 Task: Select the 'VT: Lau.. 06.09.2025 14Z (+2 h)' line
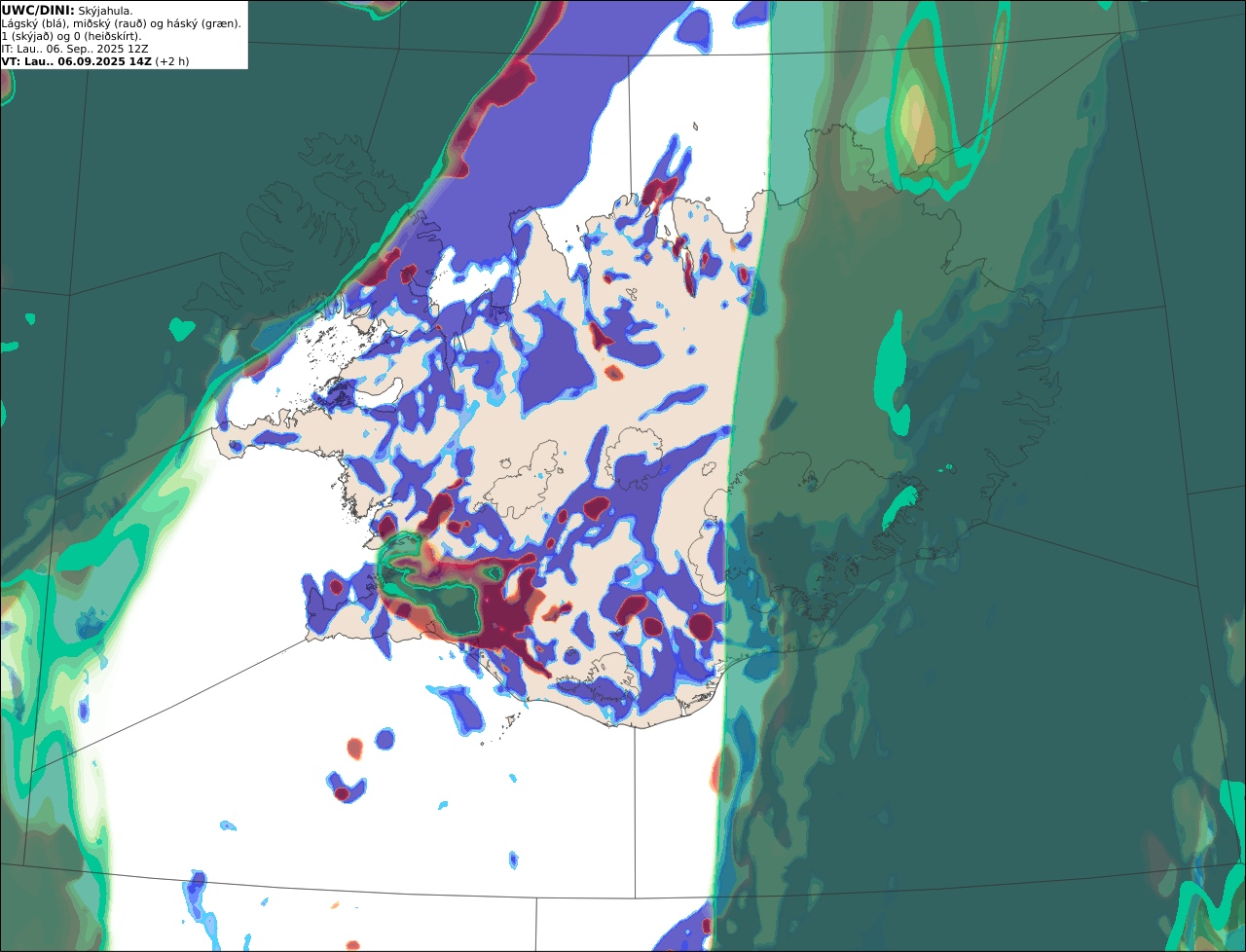95,61
